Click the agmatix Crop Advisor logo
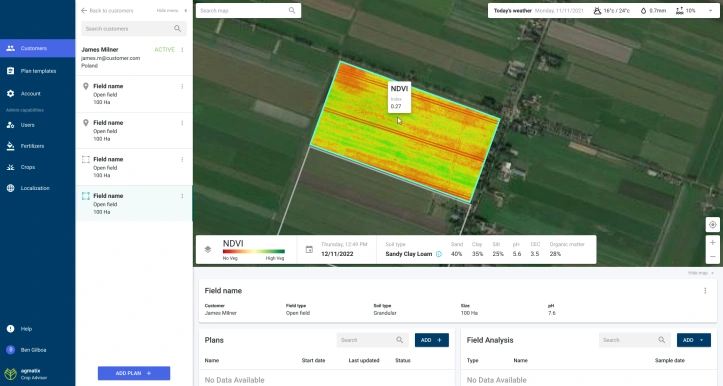Viewport: 723px width, 386px height. pos(26,374)
